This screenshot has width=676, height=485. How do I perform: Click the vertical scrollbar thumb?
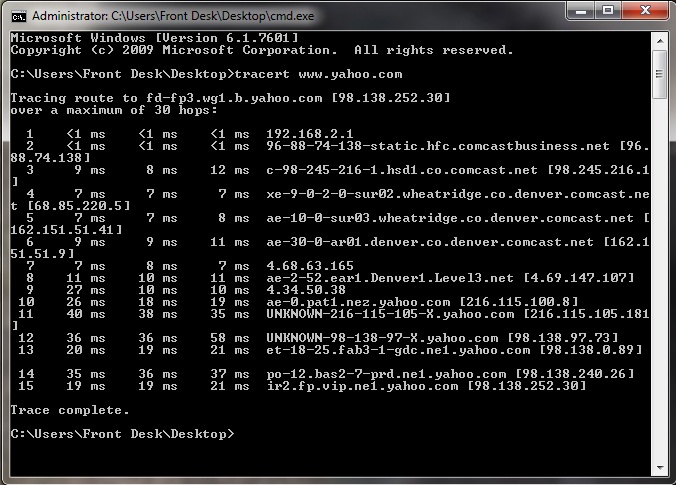660,75
